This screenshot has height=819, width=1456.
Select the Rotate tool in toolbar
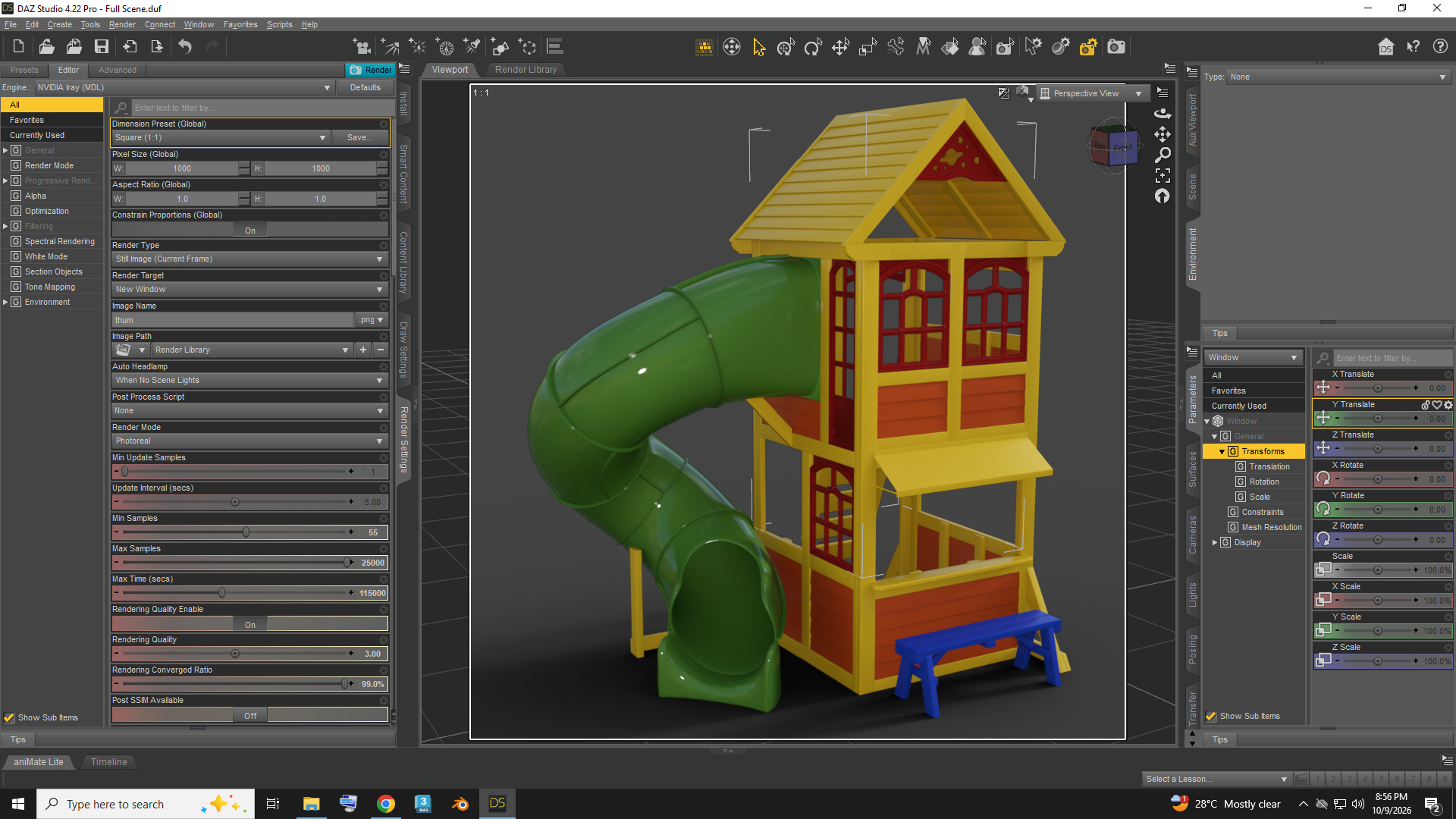point(813,47)
